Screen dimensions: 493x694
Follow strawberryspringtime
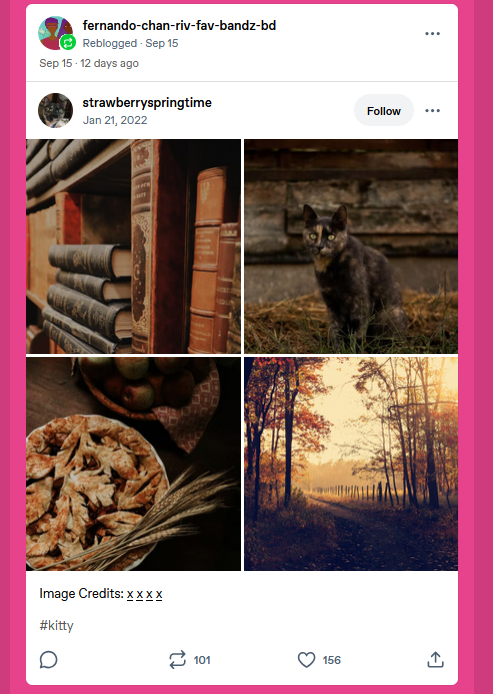coord(384,111)
